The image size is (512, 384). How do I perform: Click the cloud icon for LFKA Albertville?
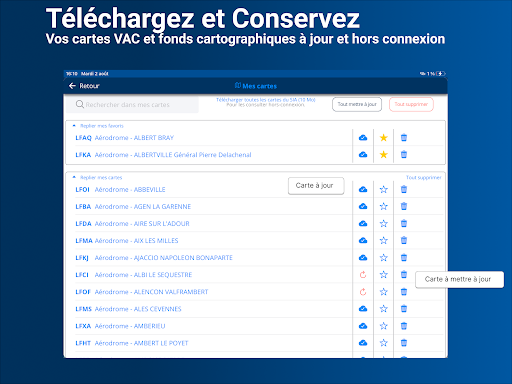pyautogui.click(x=363, y=155)
